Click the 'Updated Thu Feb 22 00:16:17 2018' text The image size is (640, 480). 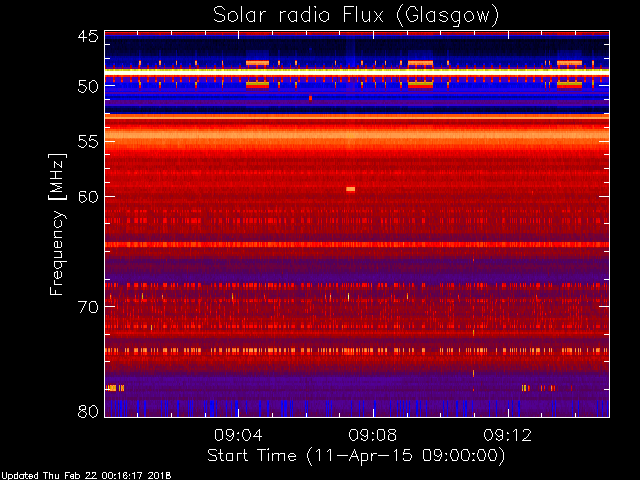86,476
